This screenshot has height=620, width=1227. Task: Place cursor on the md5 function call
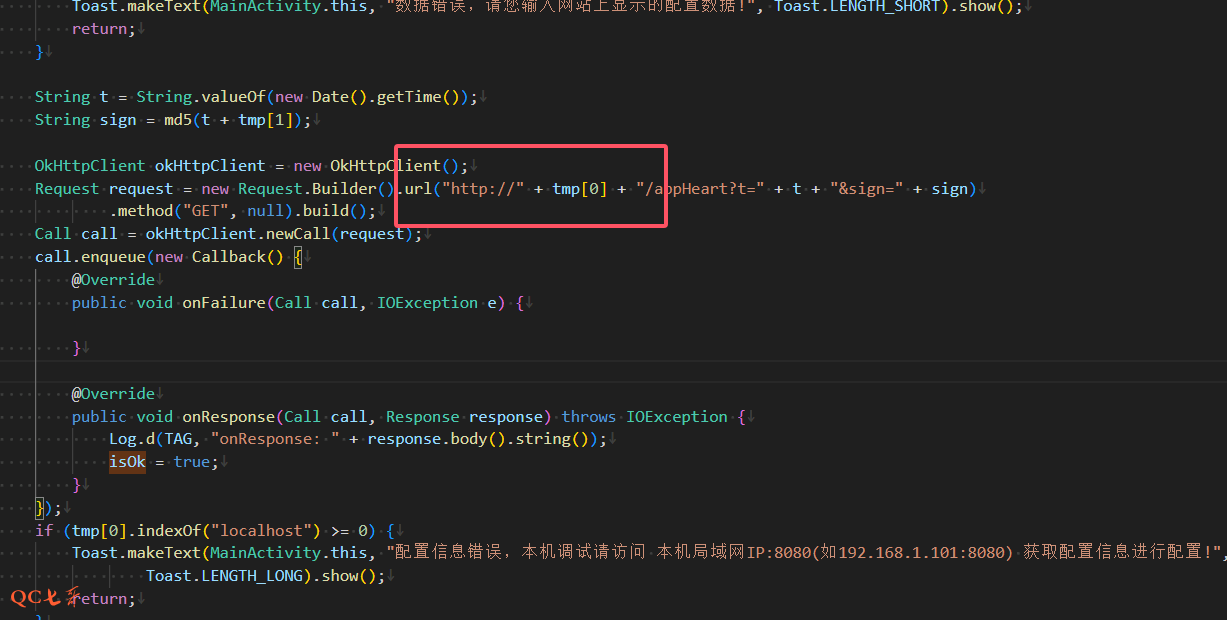tap(178, 120)
